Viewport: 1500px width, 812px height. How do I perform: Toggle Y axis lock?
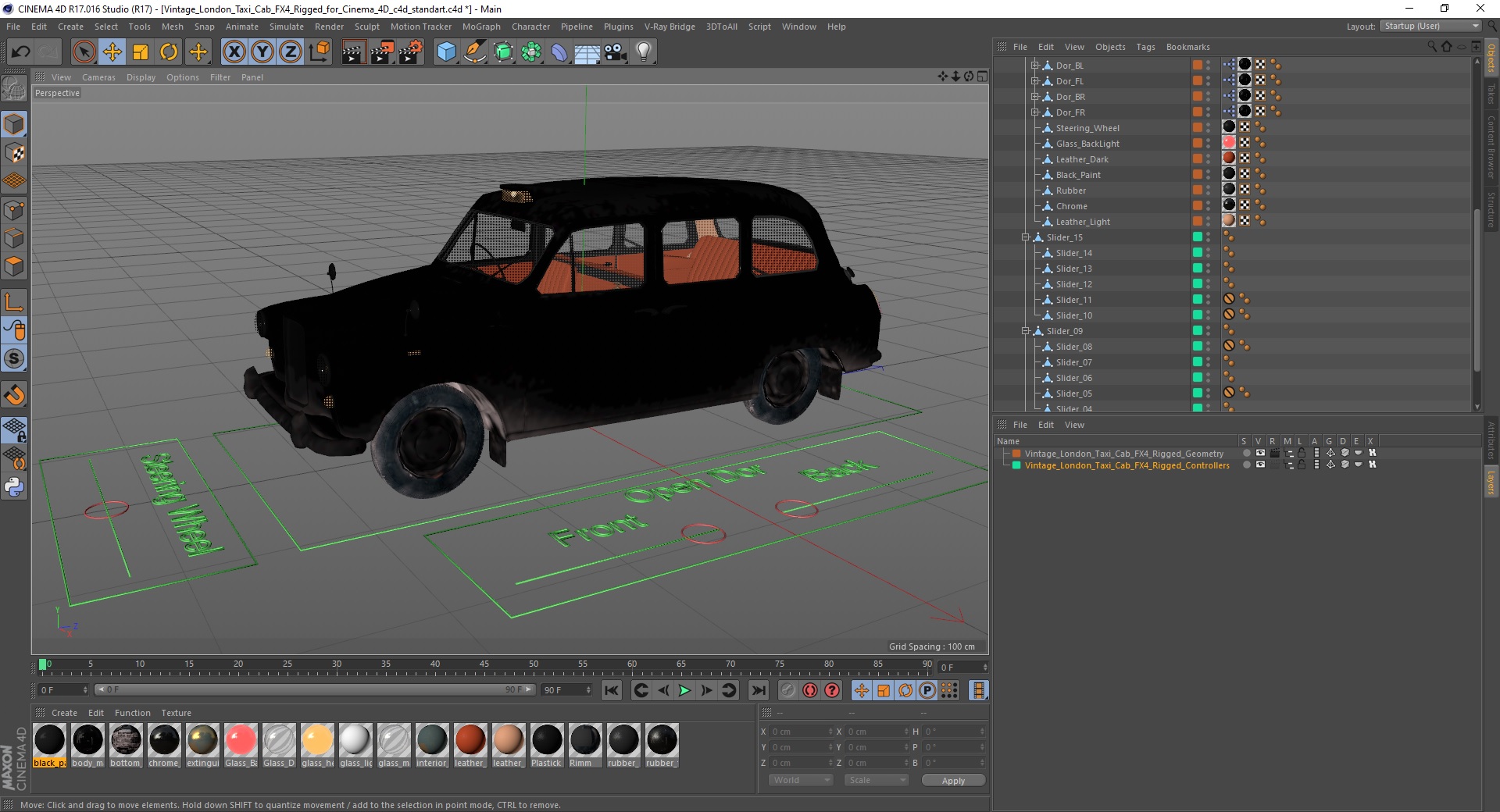(262, 52)
